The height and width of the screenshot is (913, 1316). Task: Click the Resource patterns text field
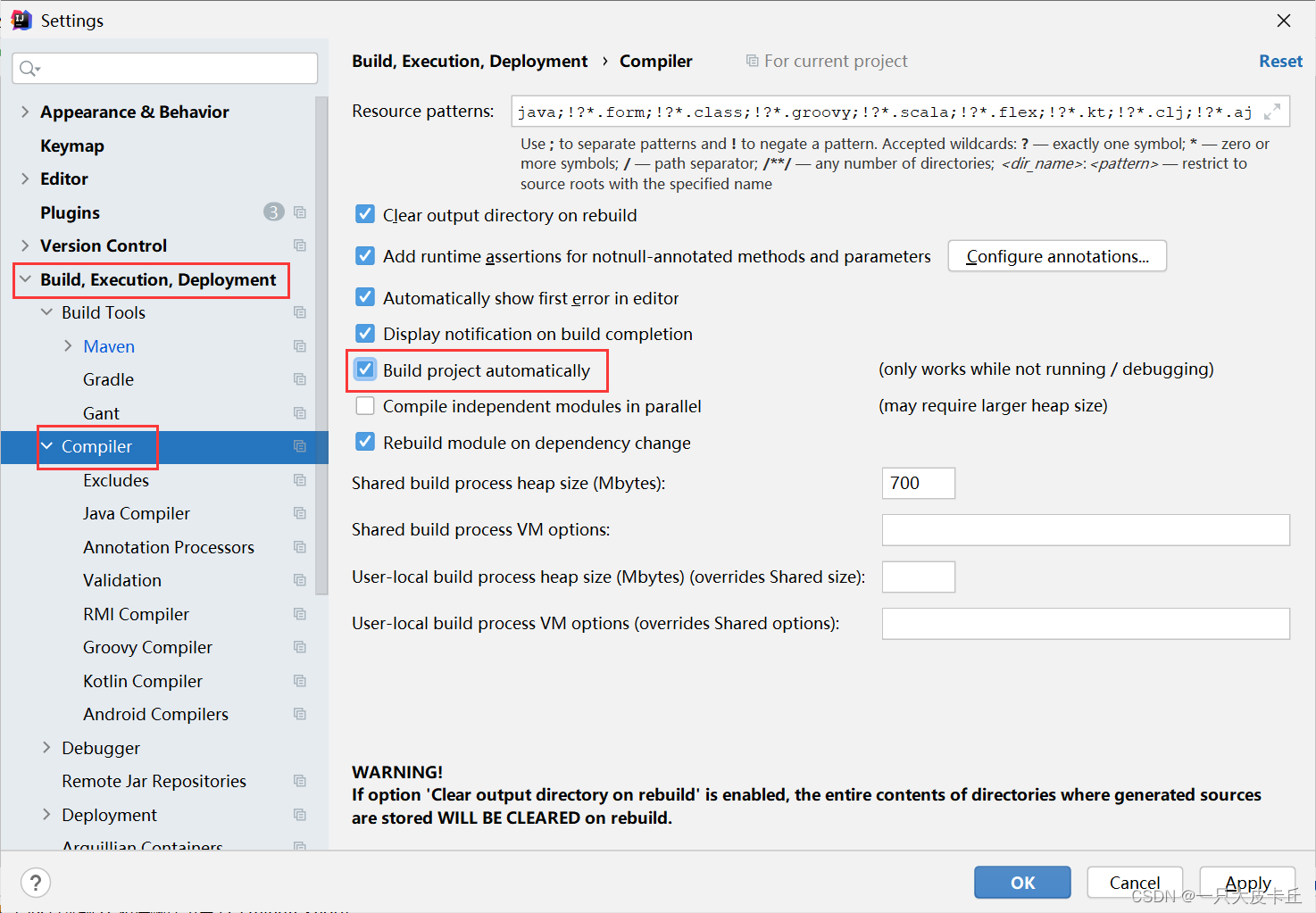[x=900, y=112]
